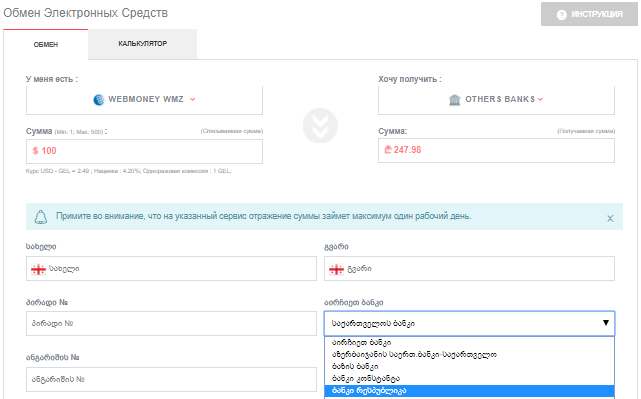
Task: Click the amount field showing 100
Action: click(144, 151)
